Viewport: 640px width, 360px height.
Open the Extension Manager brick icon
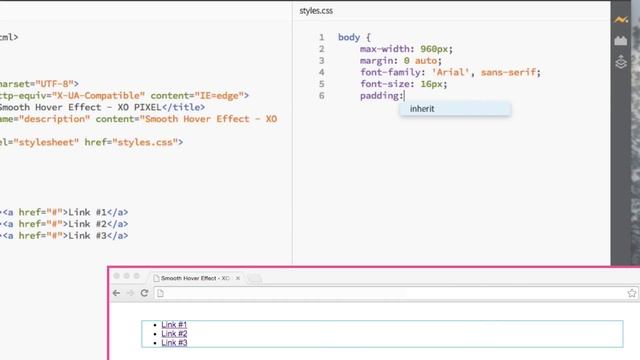621,40
